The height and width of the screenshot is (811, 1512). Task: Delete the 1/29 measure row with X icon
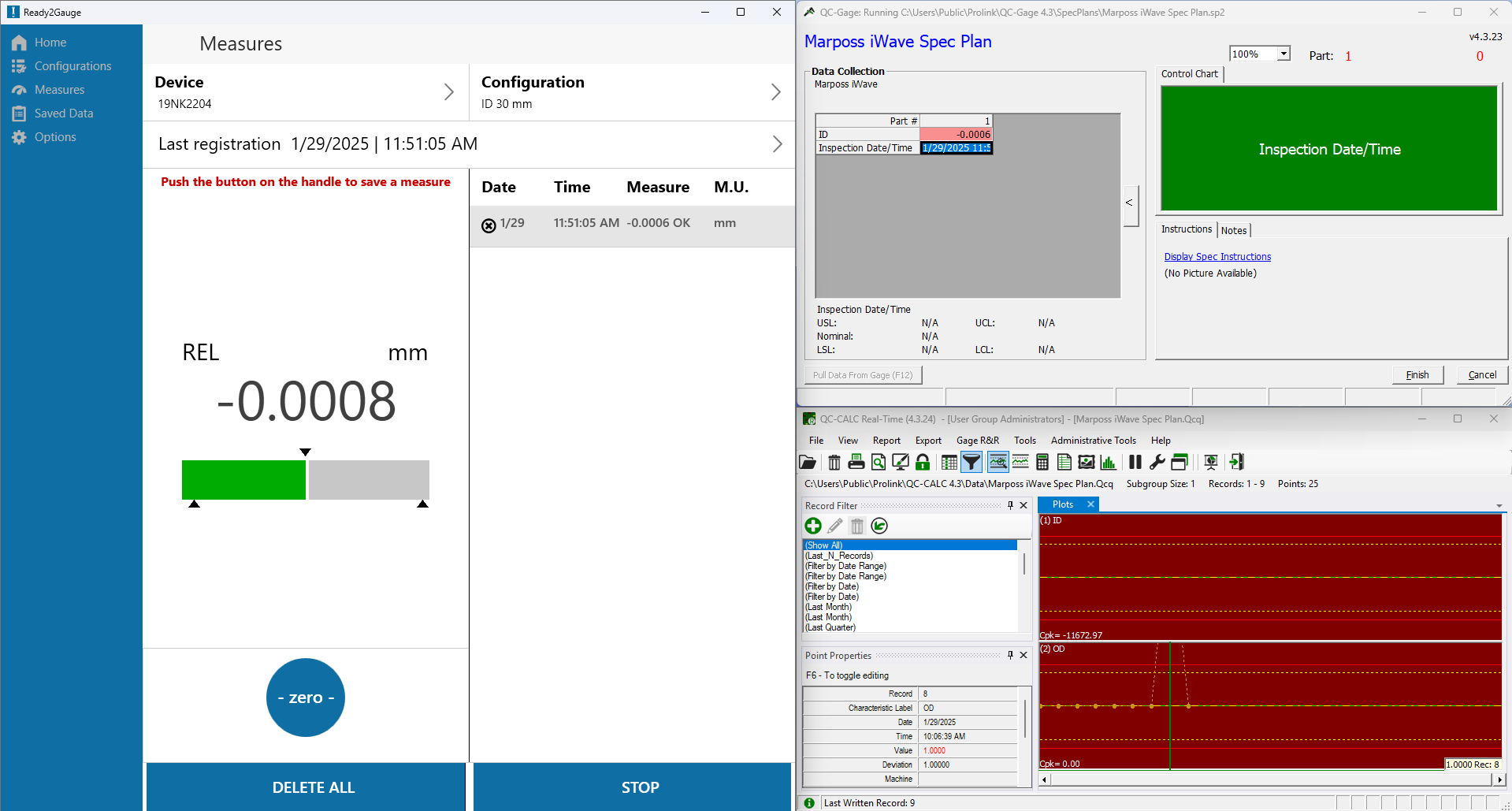click(489, 225)
